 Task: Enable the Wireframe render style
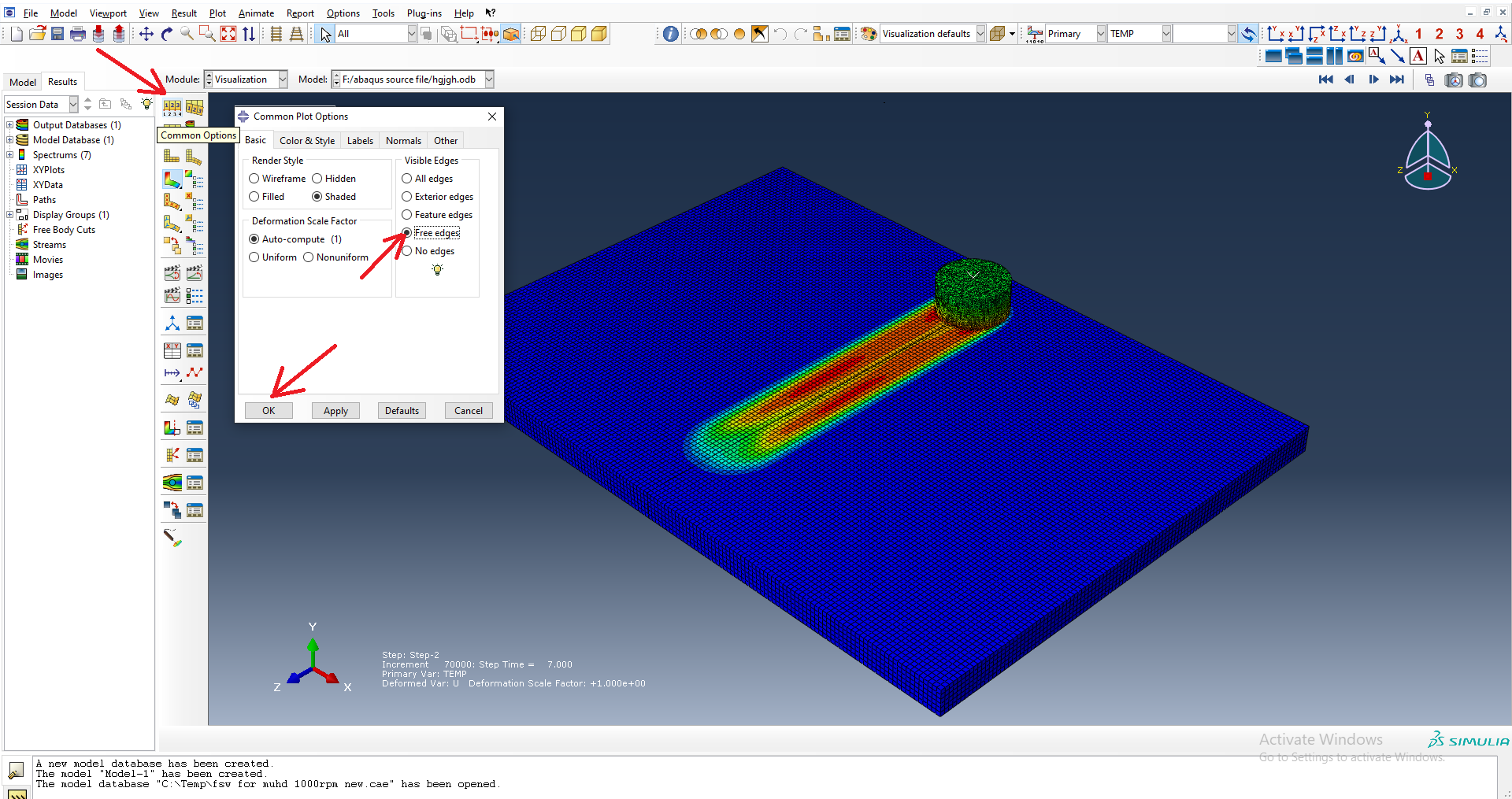tap(254, 178)
